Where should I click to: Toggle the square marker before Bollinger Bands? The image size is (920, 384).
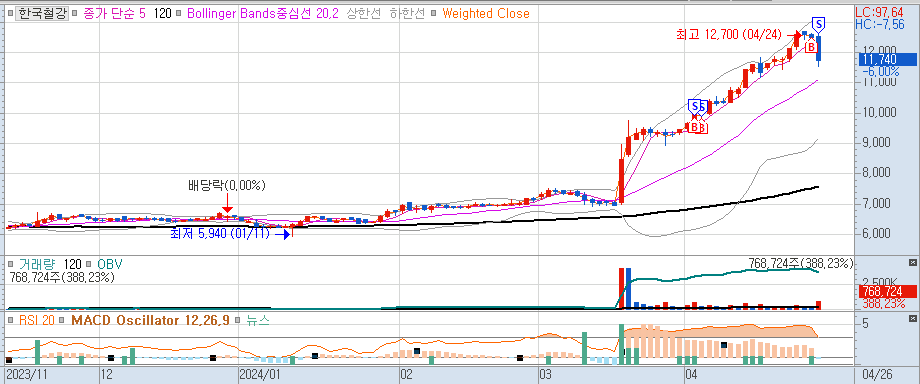(178, 14)
